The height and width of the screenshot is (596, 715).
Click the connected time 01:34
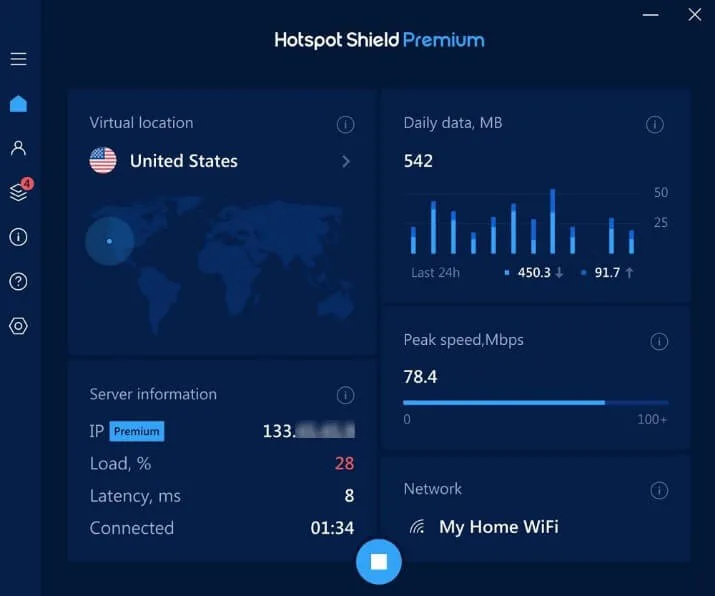[332, 528]
